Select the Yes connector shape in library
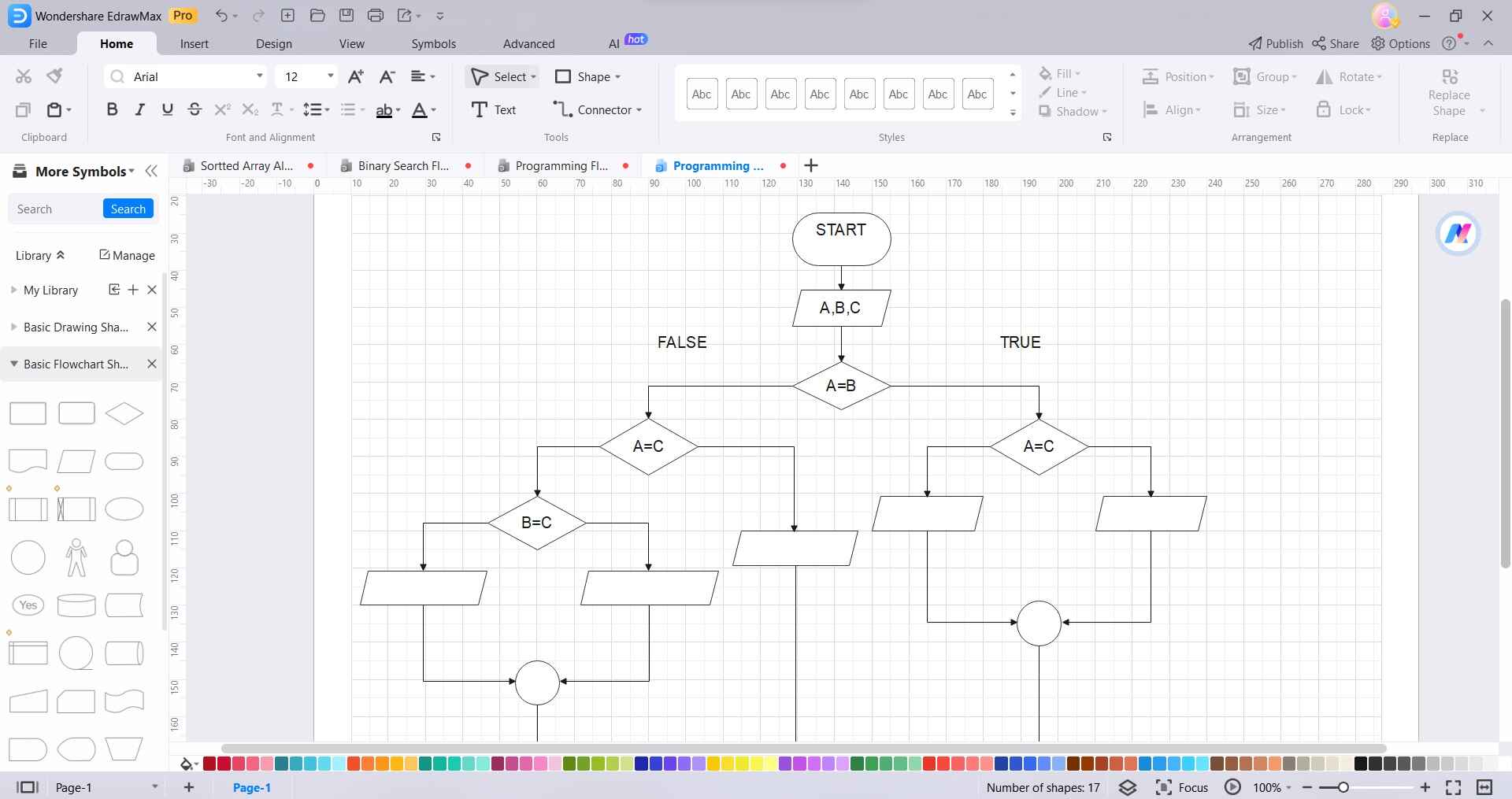1512x799 pixels. point(28,605)
